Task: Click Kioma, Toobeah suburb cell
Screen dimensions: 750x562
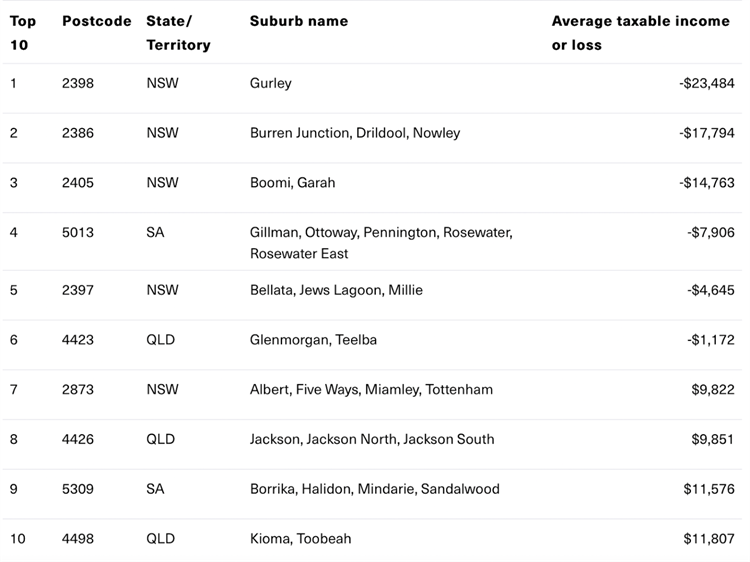Action: pyautogui.click(x=300, y=539)
